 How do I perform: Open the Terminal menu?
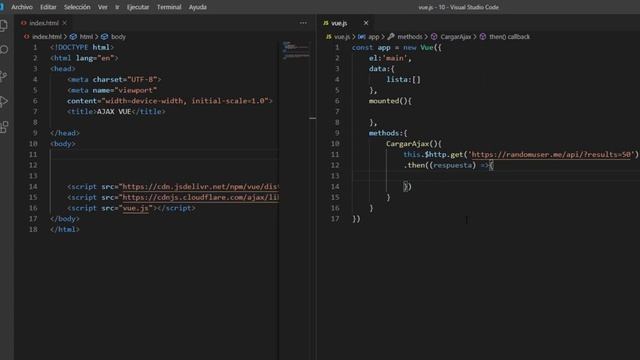[x=169, y=7]
